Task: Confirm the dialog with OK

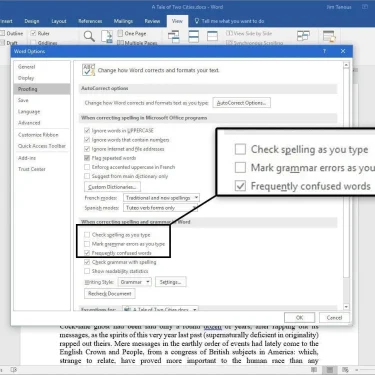Action: click(299, 317)
